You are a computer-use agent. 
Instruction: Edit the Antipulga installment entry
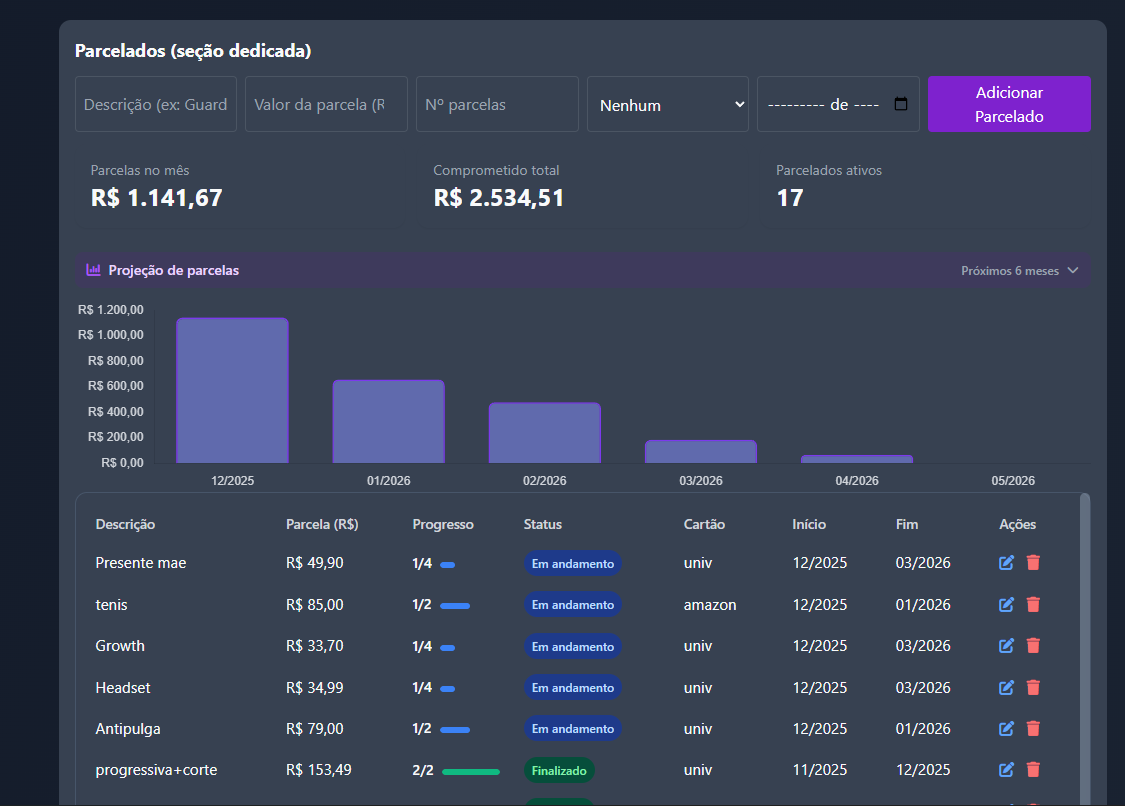point(1006,729)
